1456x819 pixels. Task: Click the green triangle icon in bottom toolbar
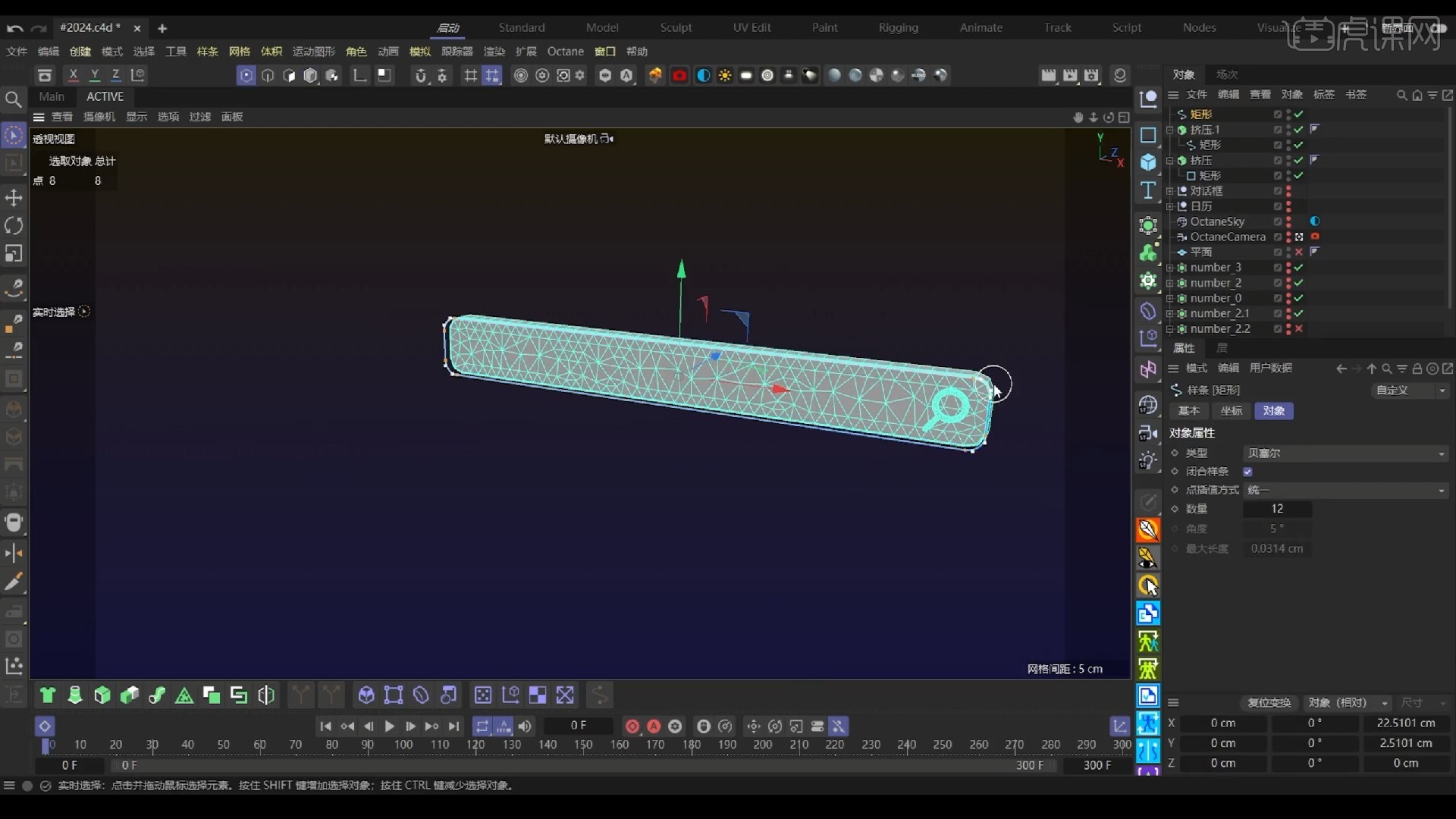[x=184, y=695]
